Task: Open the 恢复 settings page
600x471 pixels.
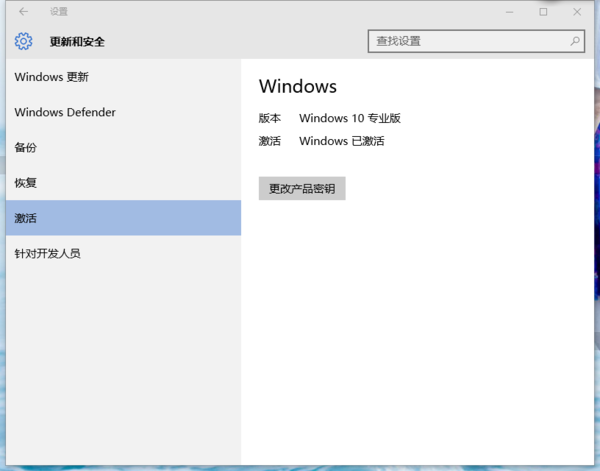Action: [26, 183]
